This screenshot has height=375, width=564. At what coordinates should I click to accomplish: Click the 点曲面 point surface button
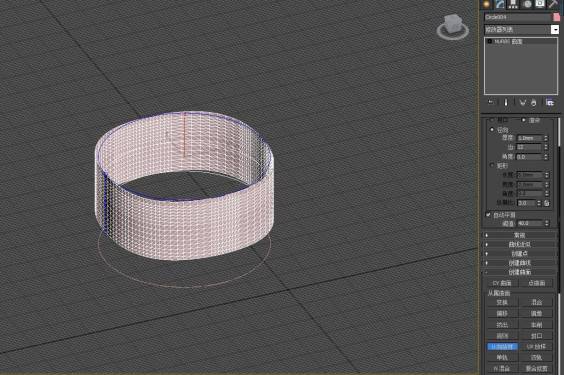536,283
